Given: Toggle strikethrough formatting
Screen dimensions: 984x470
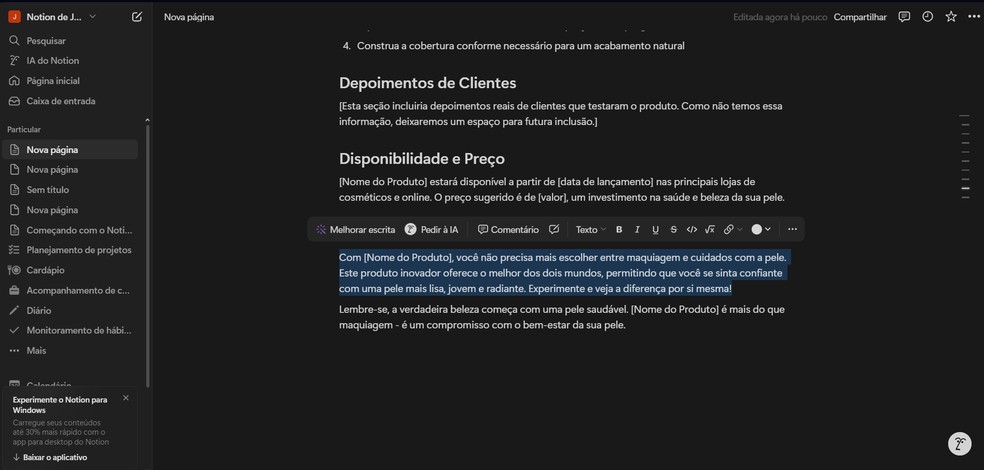Looking at the screenshot, I should click(673, 230).
